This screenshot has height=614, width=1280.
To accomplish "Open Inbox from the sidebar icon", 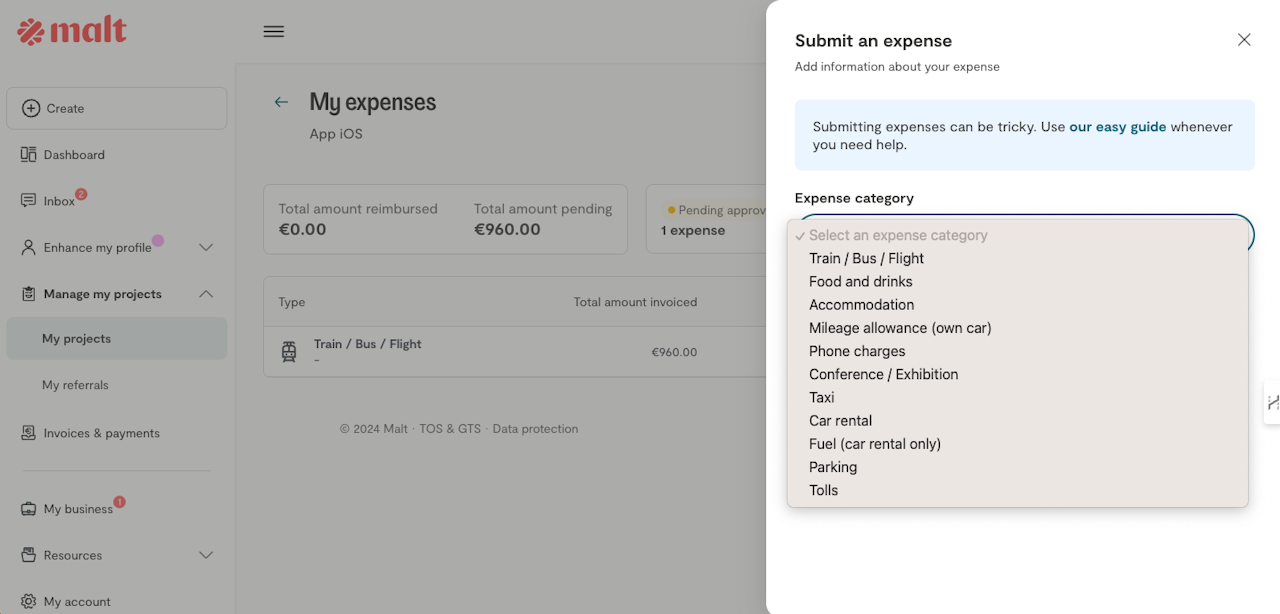I will [29, 201].
